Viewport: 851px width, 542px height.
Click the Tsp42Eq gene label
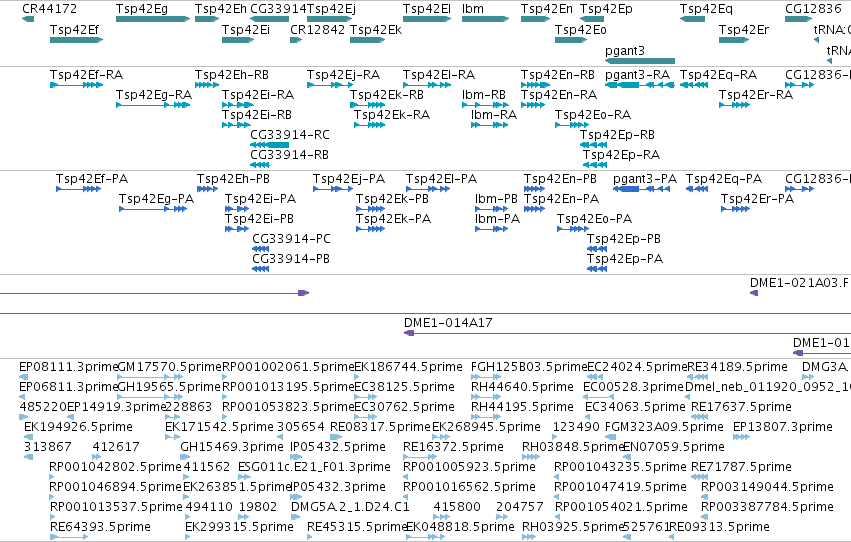click(706, 9)
